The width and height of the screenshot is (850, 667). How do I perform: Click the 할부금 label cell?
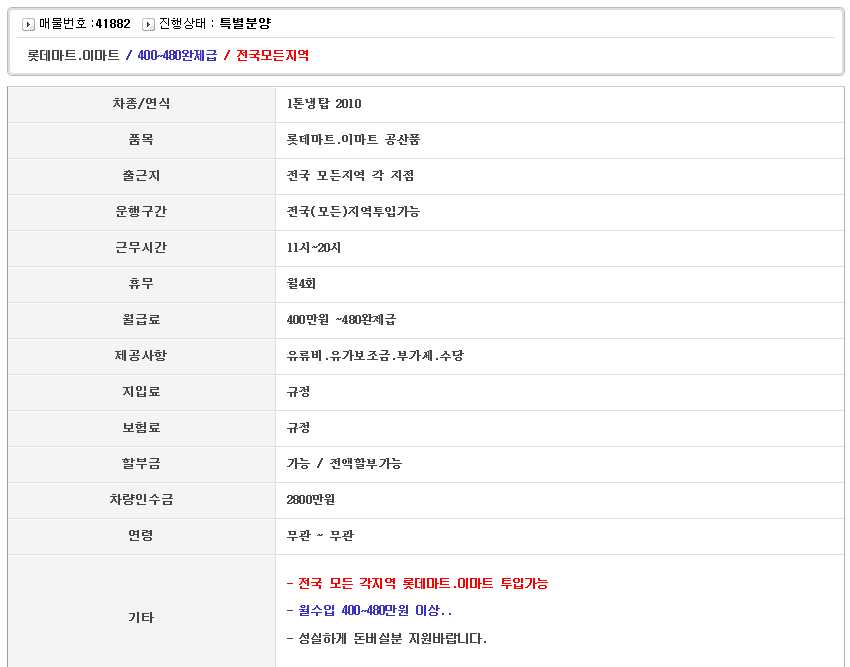(141, 464)
